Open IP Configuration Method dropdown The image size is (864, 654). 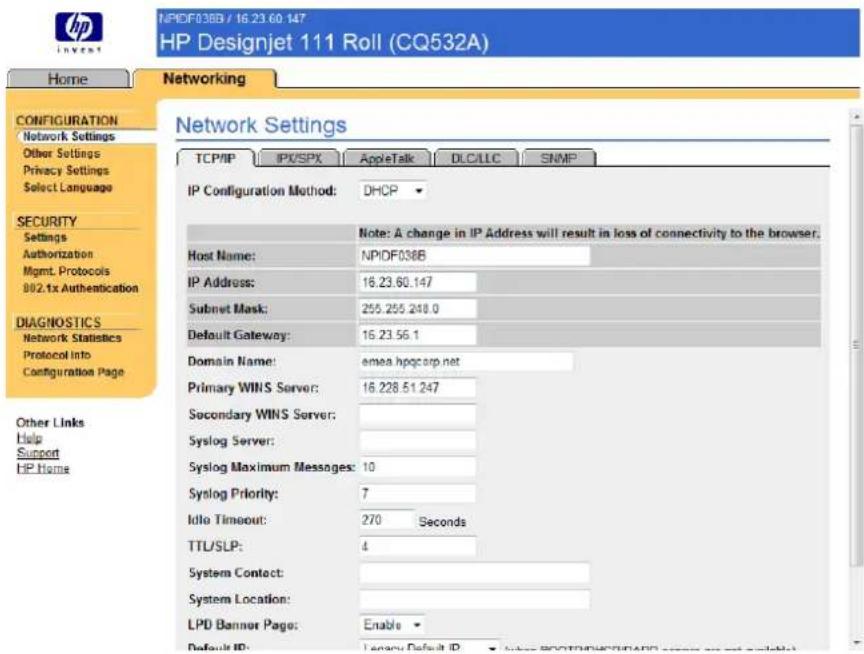coord(392,191)
